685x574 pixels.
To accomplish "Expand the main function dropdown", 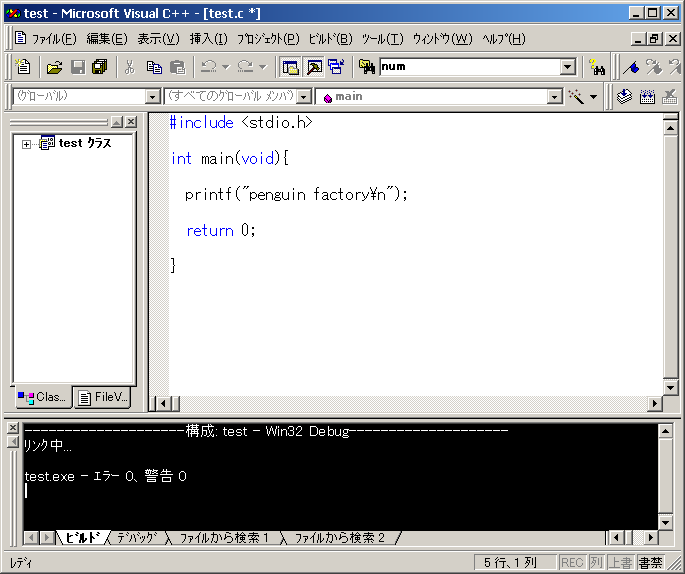I will (x=554, y=97).
